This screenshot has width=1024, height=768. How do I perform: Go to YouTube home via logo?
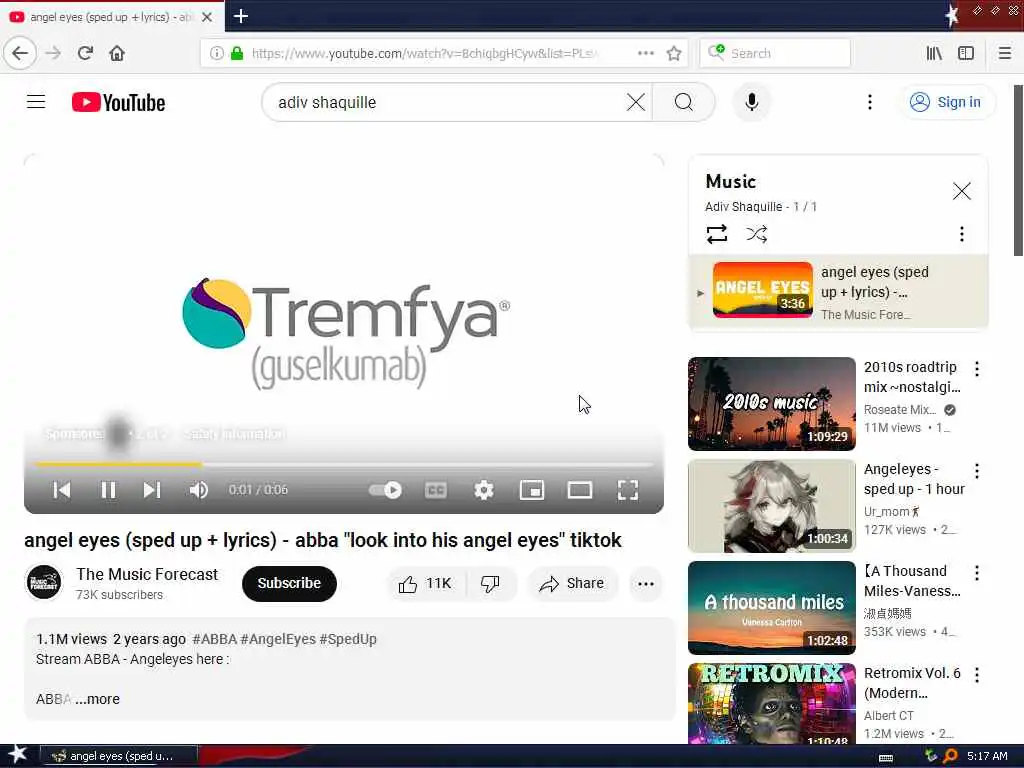pyautogui.click(x=118, y=103)
